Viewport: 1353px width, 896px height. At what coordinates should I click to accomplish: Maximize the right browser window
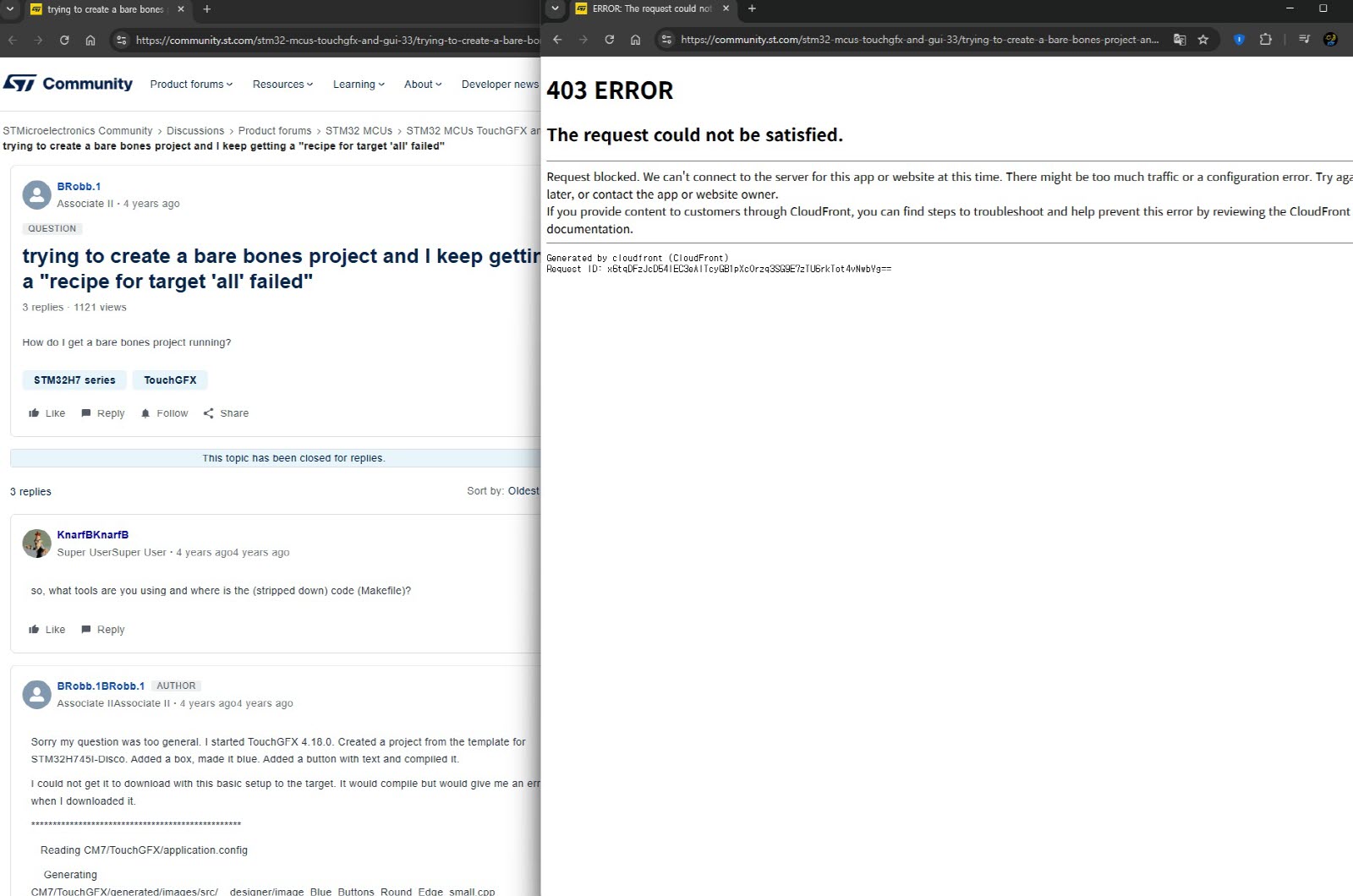pyautogui.click(x=1323, y=8)
